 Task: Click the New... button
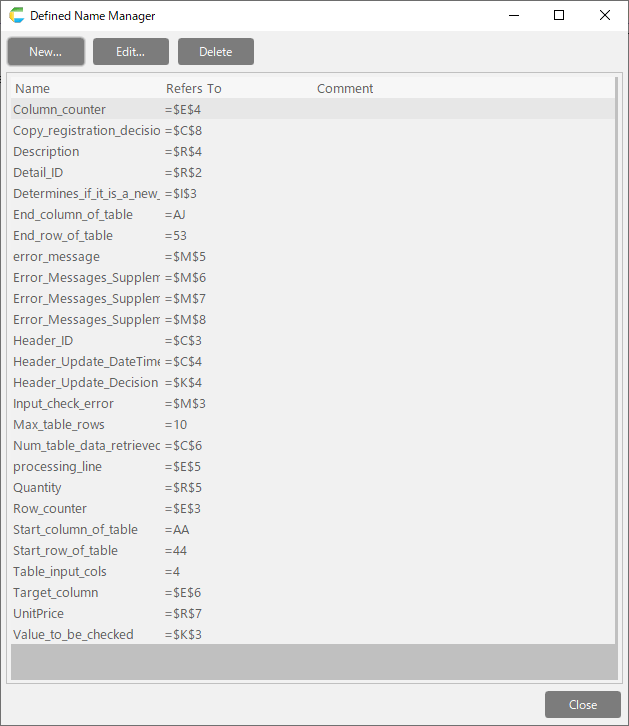pos(46,52)
